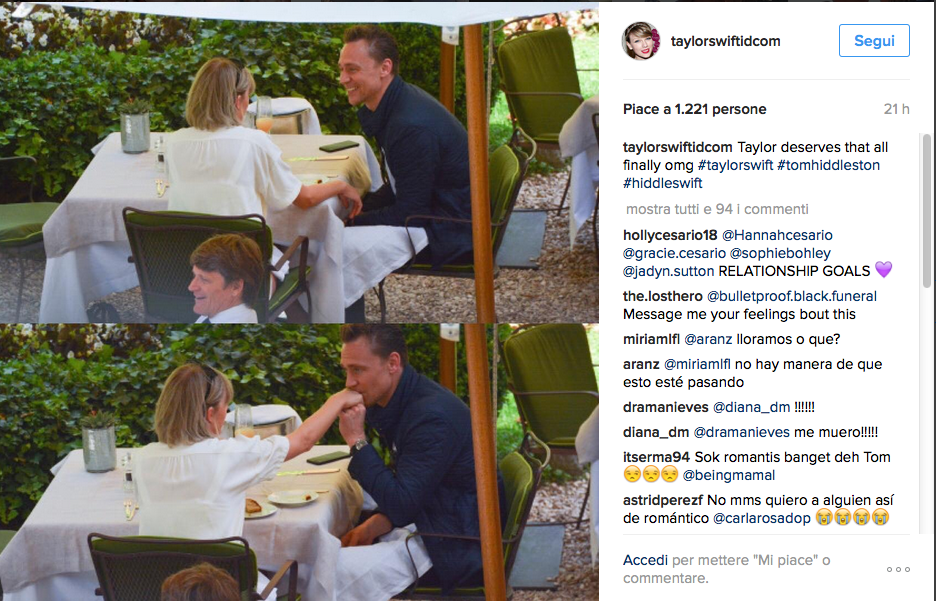Click the 21 h post timestamp

coord(897,109)
